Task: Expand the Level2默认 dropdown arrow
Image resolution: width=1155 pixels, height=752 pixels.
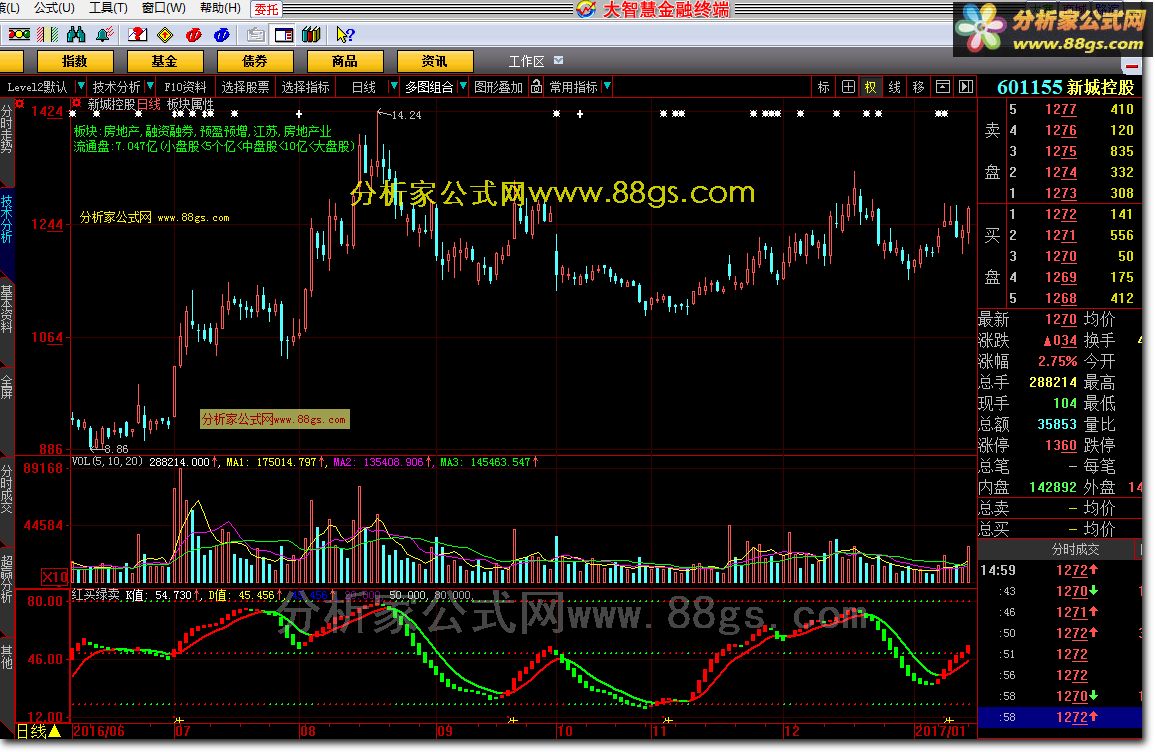Action: pyautogui.click(x=81, y=87)
